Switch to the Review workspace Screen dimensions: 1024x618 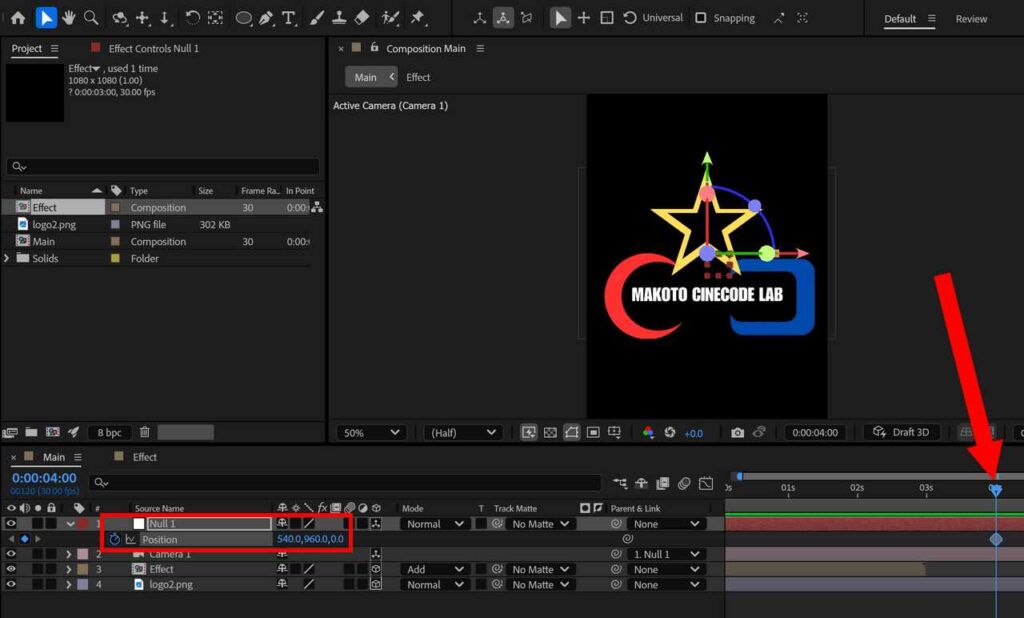(971, 19)
